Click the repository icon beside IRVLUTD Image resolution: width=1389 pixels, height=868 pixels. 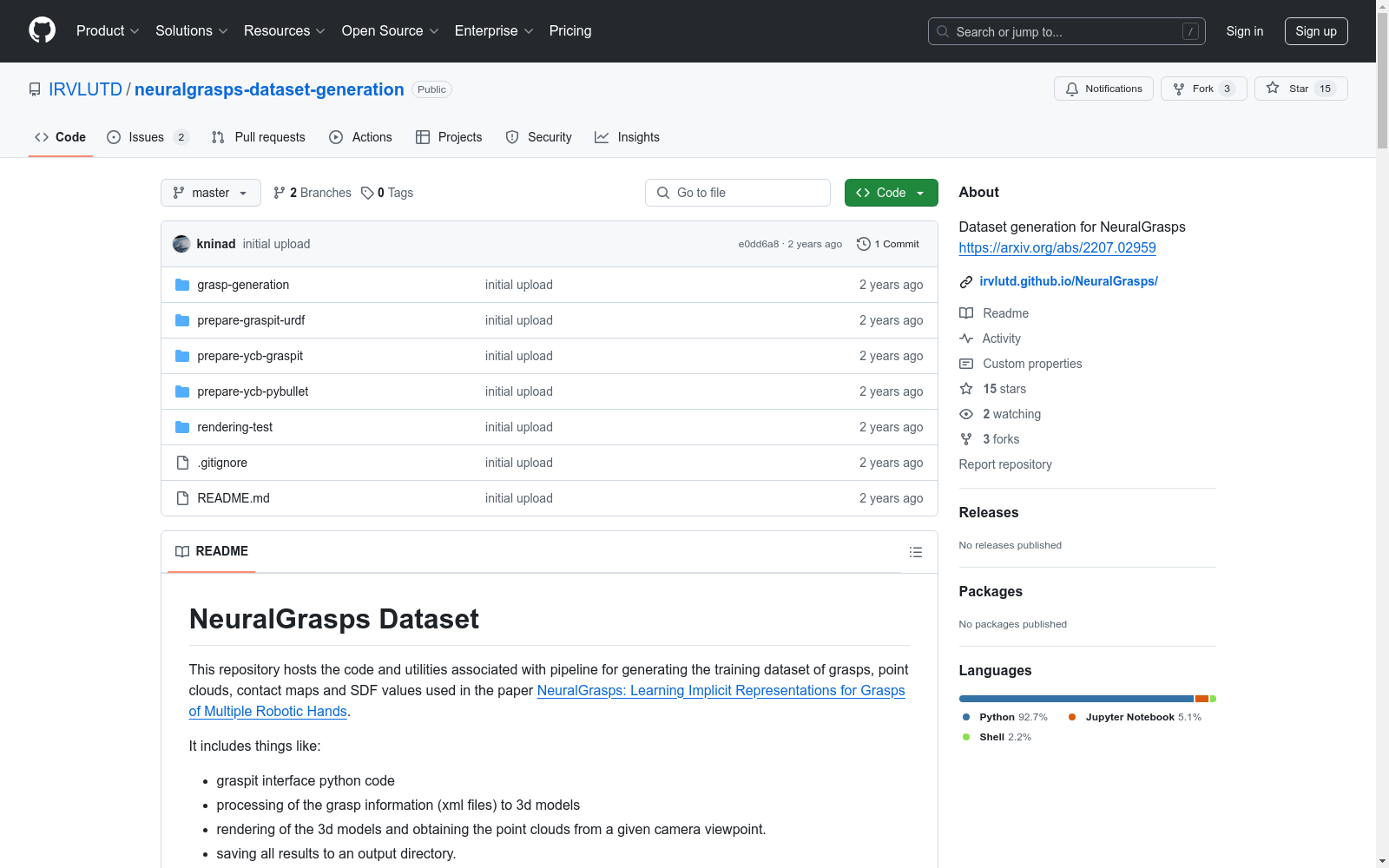[35, 89]
